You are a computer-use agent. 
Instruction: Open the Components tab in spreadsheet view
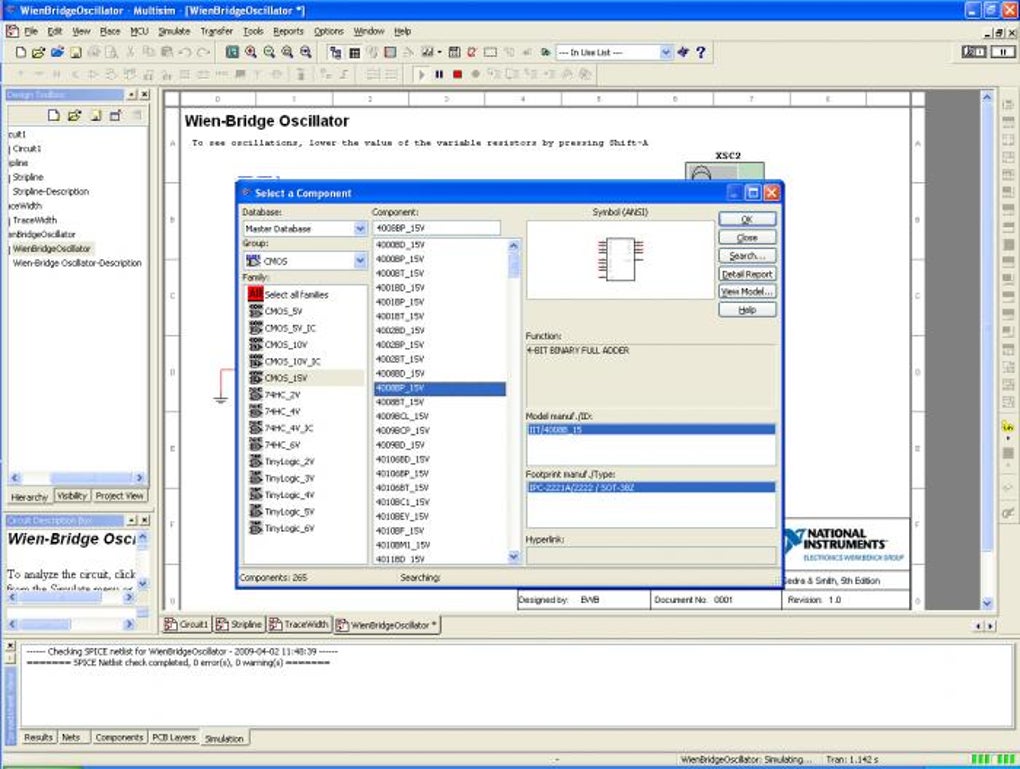click(x=119, y=737)
